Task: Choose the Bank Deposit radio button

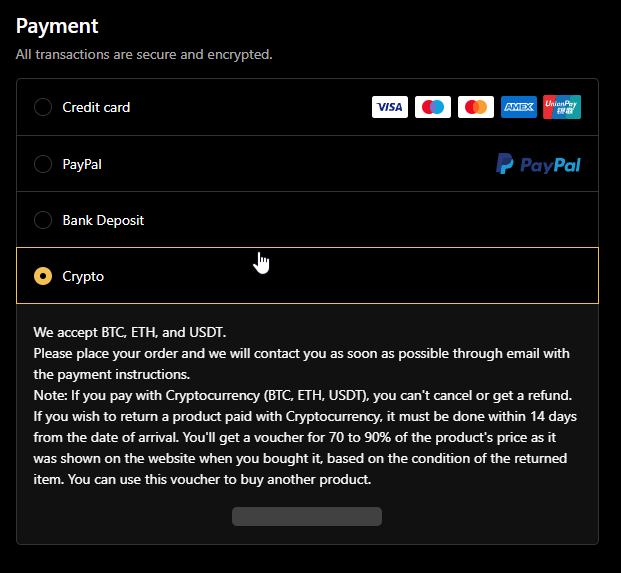Action: point(43,220)
